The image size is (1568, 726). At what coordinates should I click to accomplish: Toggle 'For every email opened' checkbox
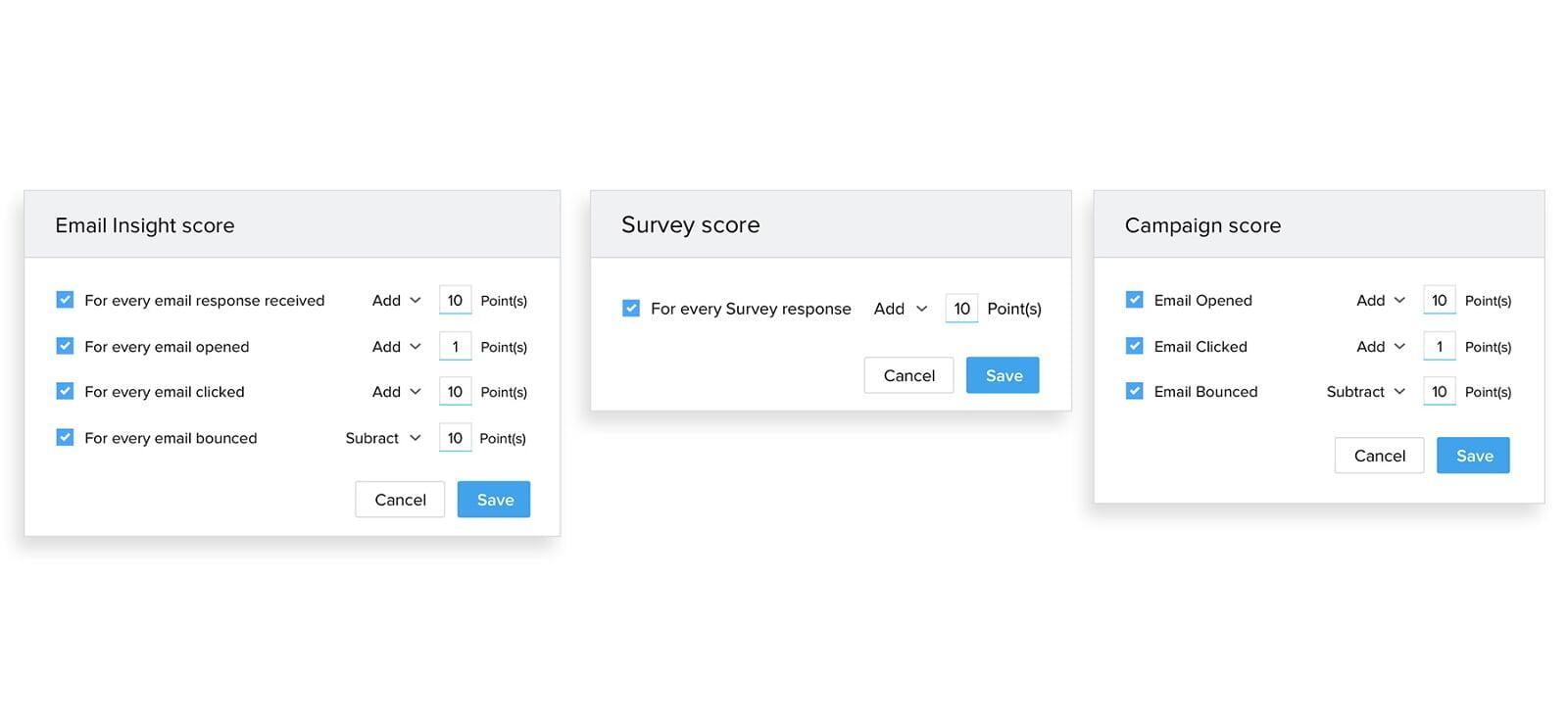click(x=65, y=346)
